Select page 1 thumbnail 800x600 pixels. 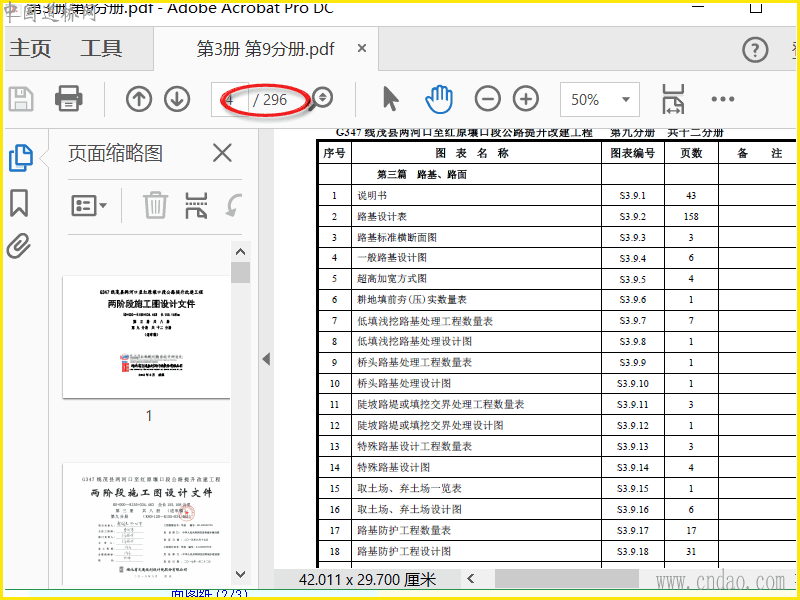[x=146, y=337]
